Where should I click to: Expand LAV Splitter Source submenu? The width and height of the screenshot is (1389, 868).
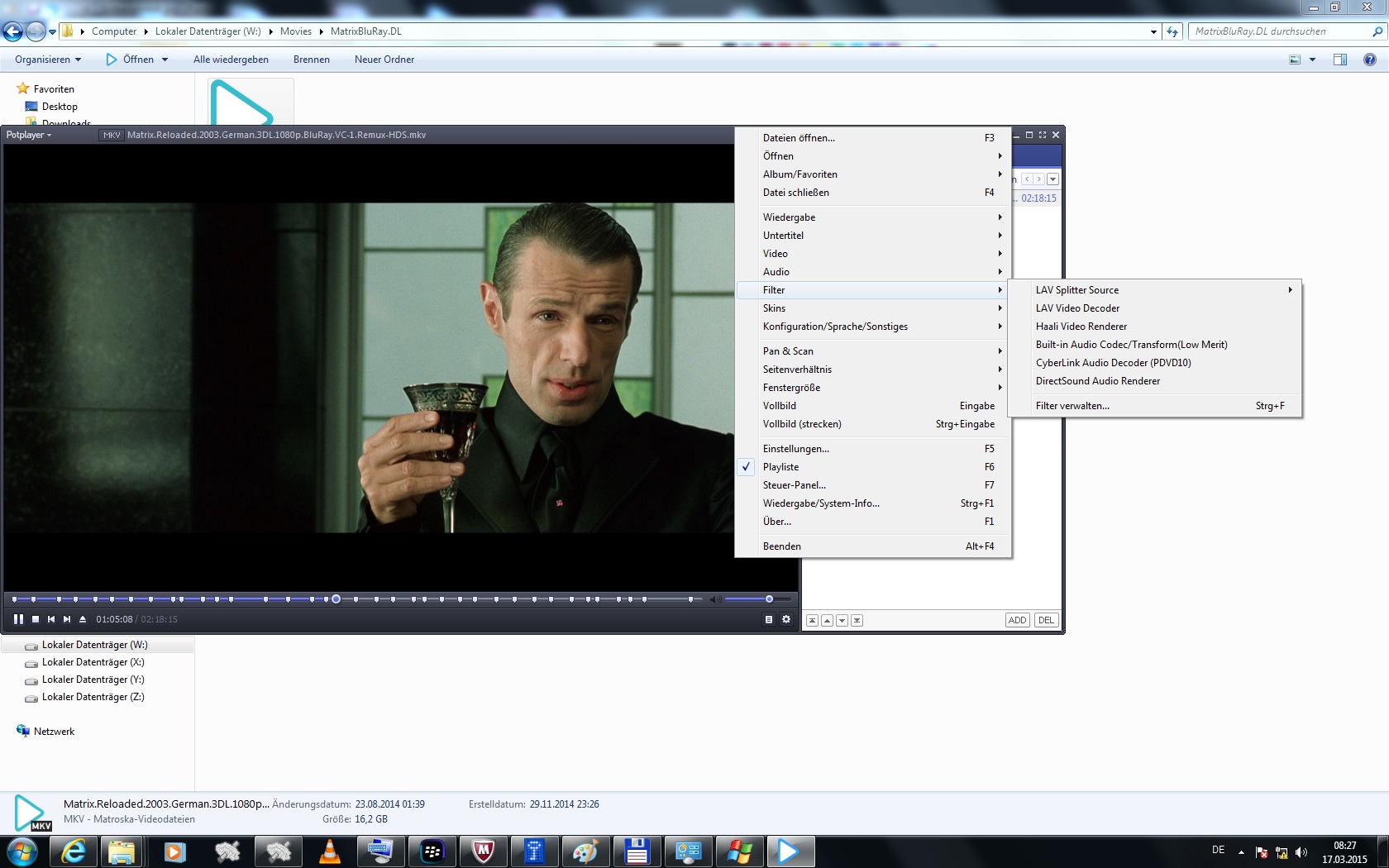(x=1155, y=290)
